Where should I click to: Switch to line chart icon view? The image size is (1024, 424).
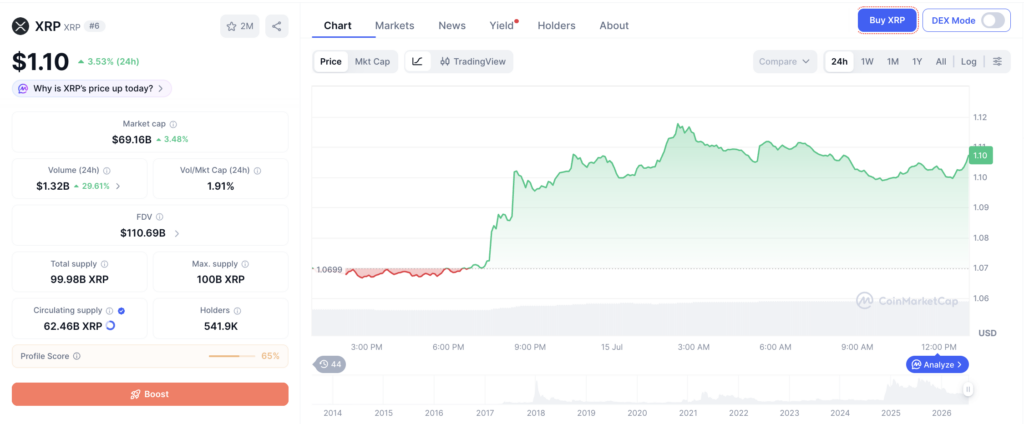418,61
